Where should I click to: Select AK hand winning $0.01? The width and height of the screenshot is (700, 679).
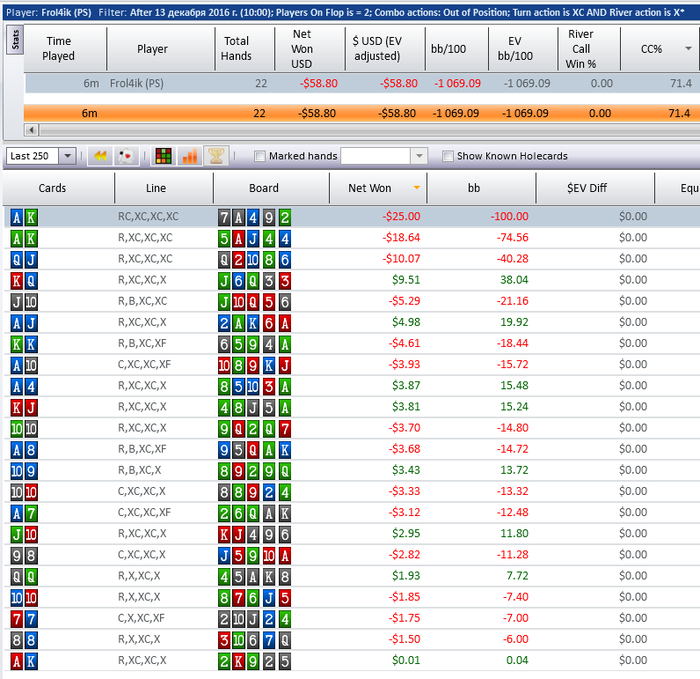point(352,661)
